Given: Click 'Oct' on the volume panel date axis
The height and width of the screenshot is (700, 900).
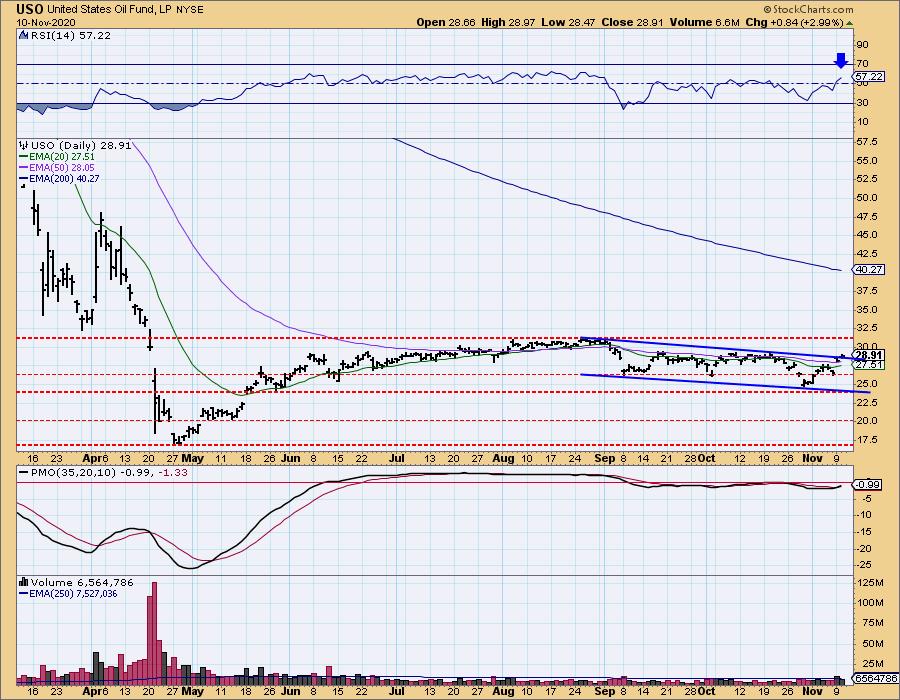Looking at the screenshot, I should [x=707, y=691].
